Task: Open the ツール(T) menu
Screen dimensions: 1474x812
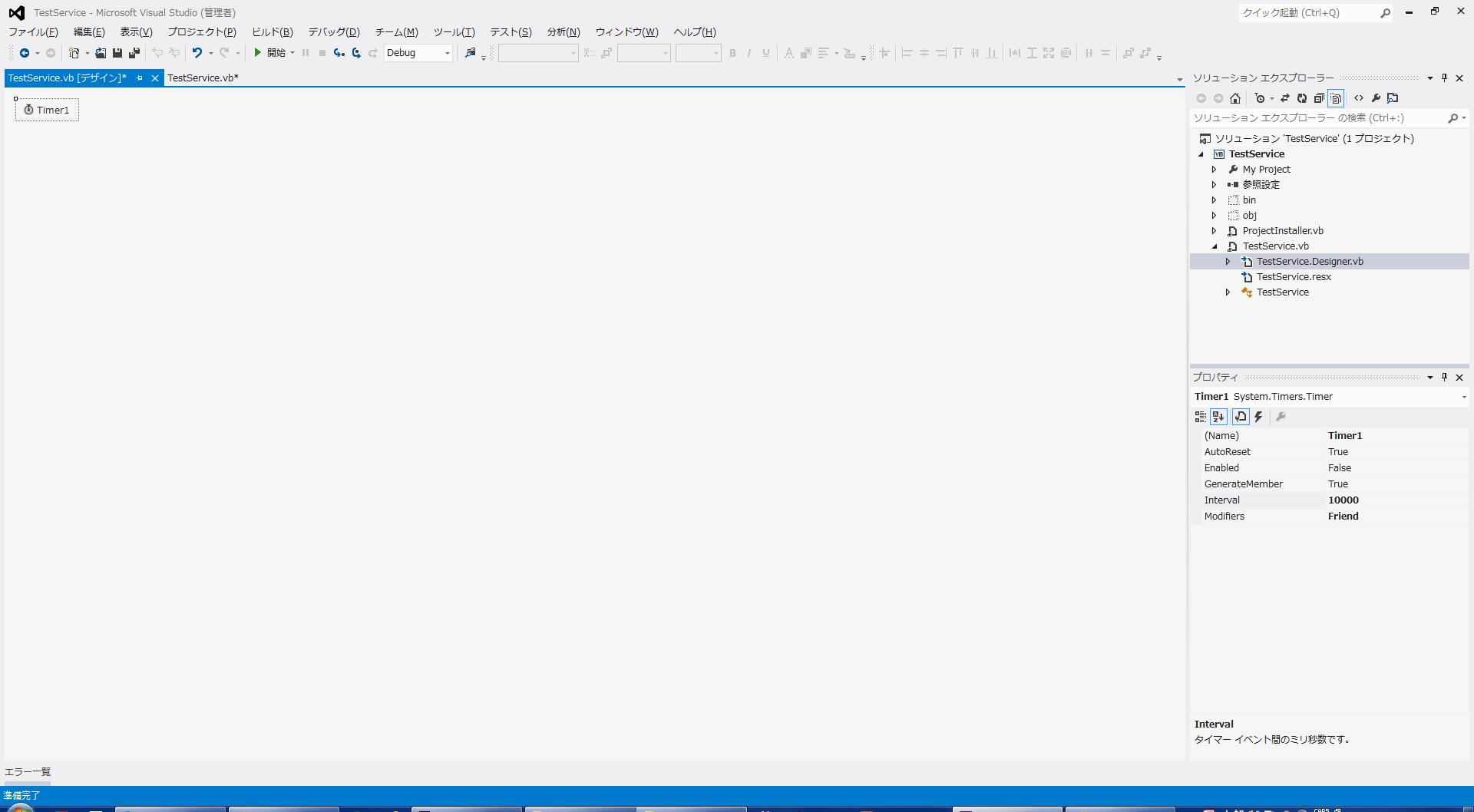Action: 454,32
